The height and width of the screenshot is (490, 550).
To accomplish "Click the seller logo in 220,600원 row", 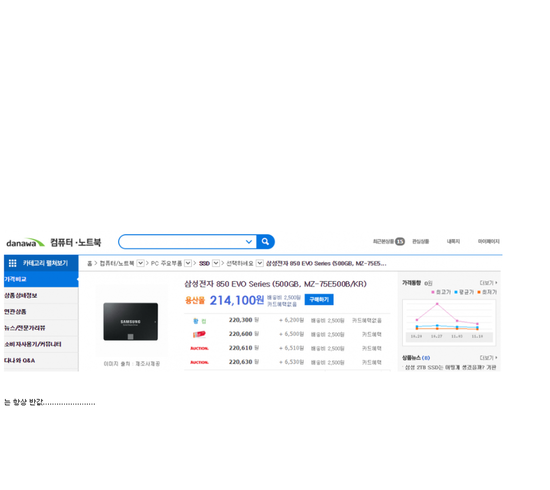I will [x=199, y=334].
